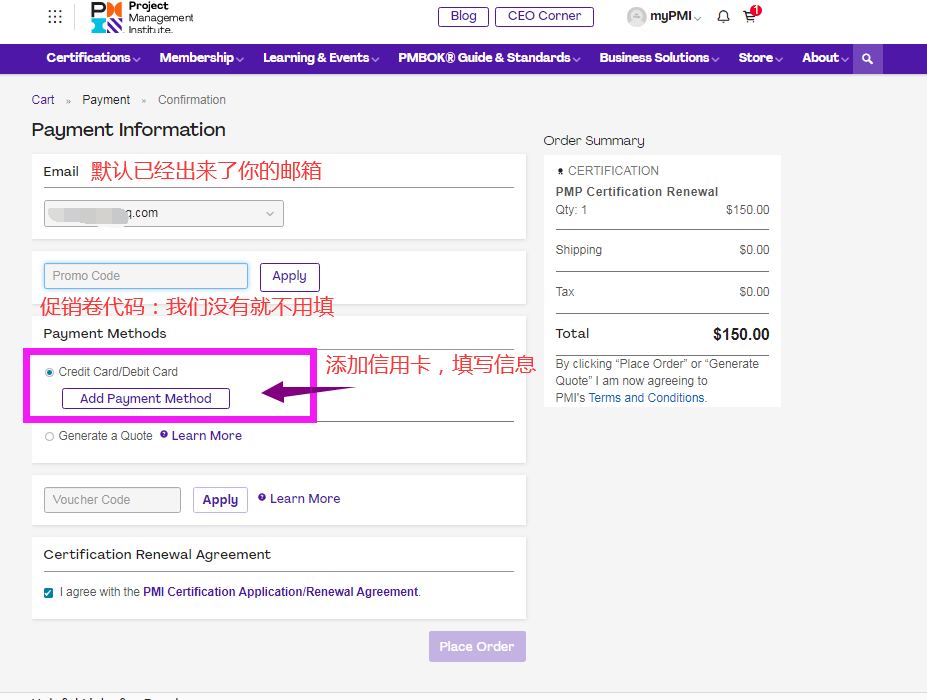Focus the Voucher Code field
The height and width of the screenshot is (700, 927).
click(112, 500)
